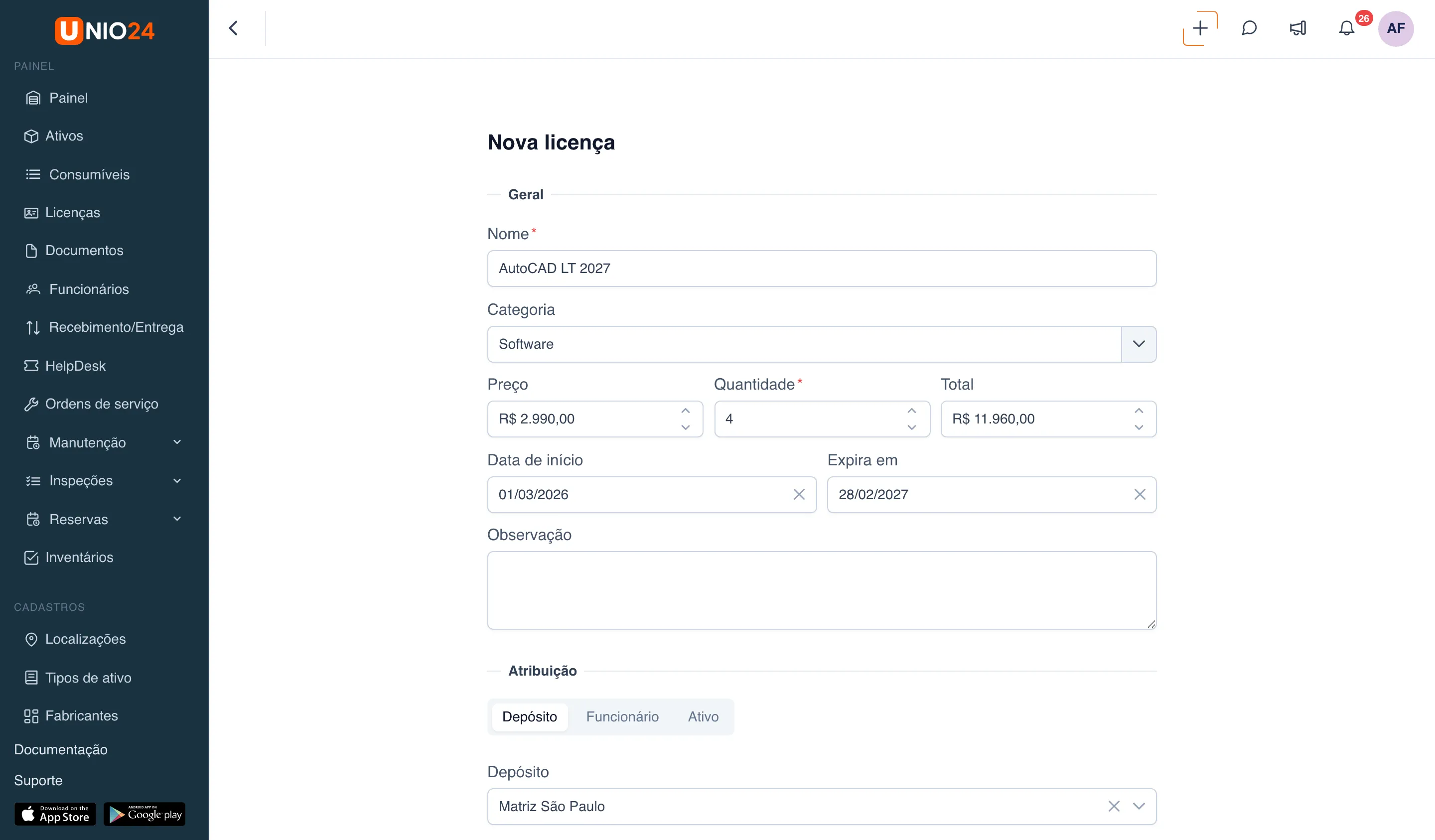Screen dimensions: 1435x840
Task: Open the Depósito dropdown chevron
Action: [x=1139, y=806]
